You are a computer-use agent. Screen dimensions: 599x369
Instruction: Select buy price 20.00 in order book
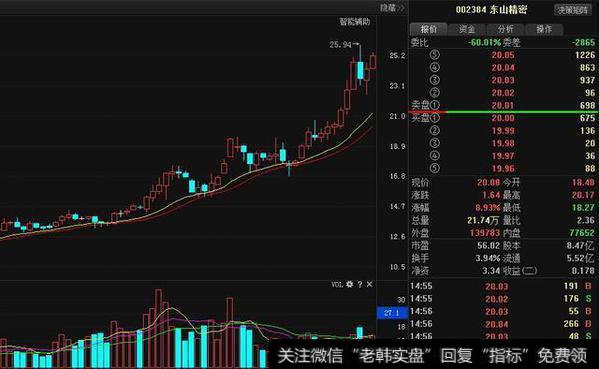coord(503,118)
